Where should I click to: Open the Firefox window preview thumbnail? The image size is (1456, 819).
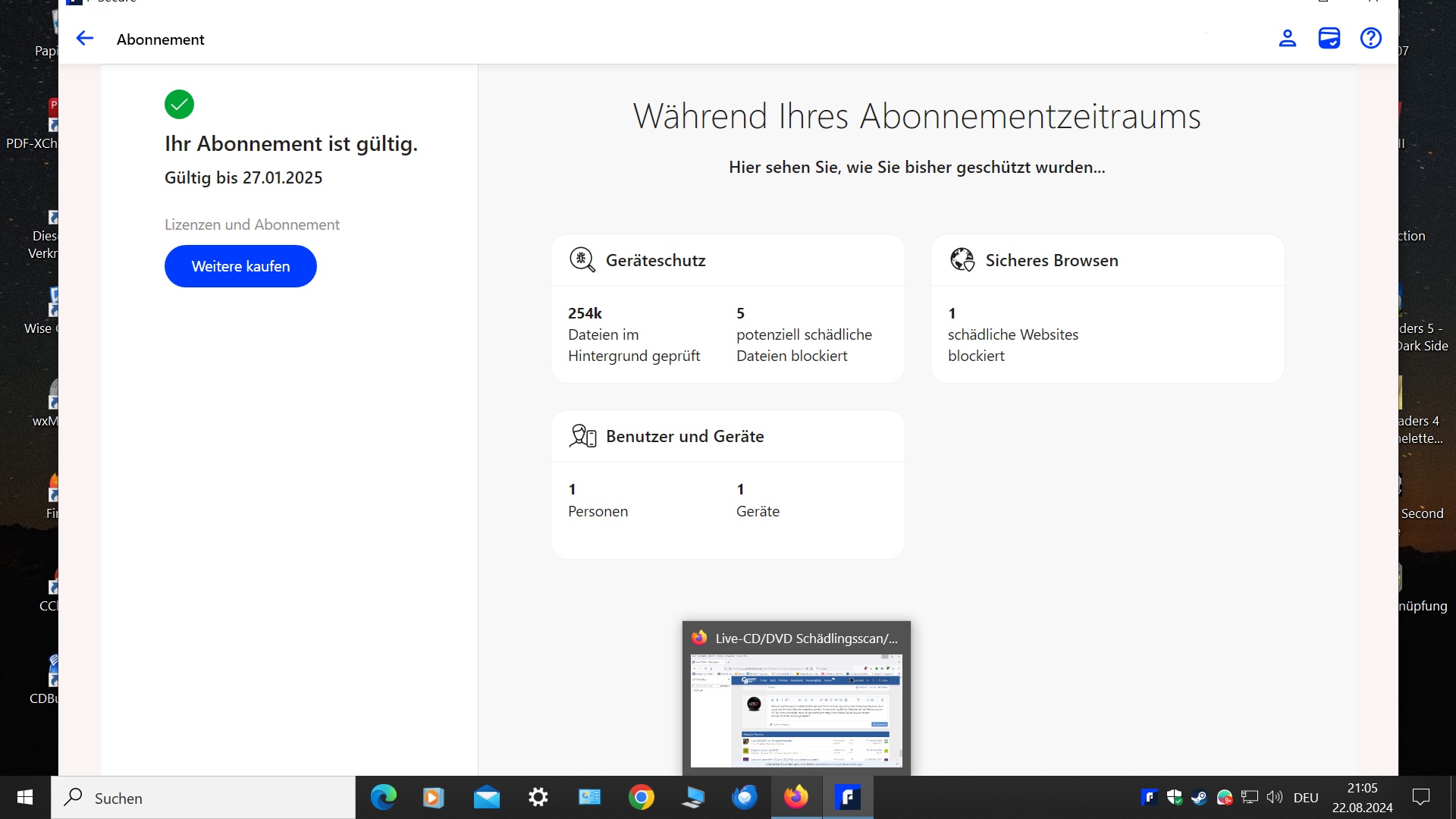click(795, 710)
